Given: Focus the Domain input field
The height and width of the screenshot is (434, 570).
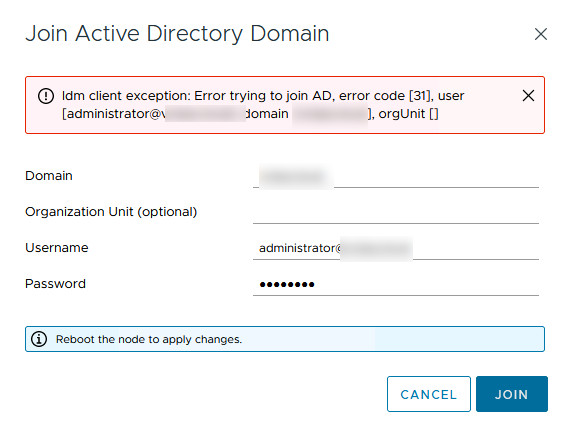Looking at the screenshot, I should click(x=396, y=176).
